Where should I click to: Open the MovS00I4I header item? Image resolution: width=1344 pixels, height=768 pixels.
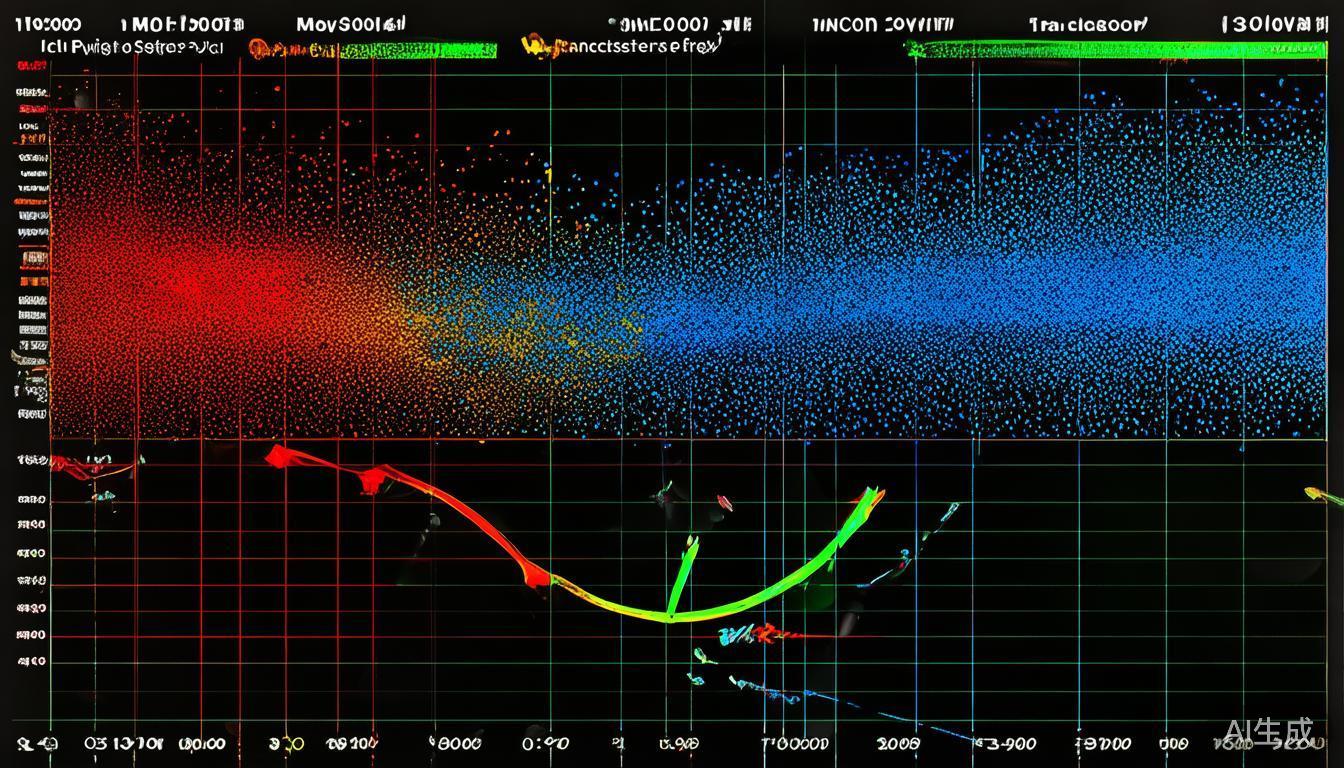pos(352,24)
